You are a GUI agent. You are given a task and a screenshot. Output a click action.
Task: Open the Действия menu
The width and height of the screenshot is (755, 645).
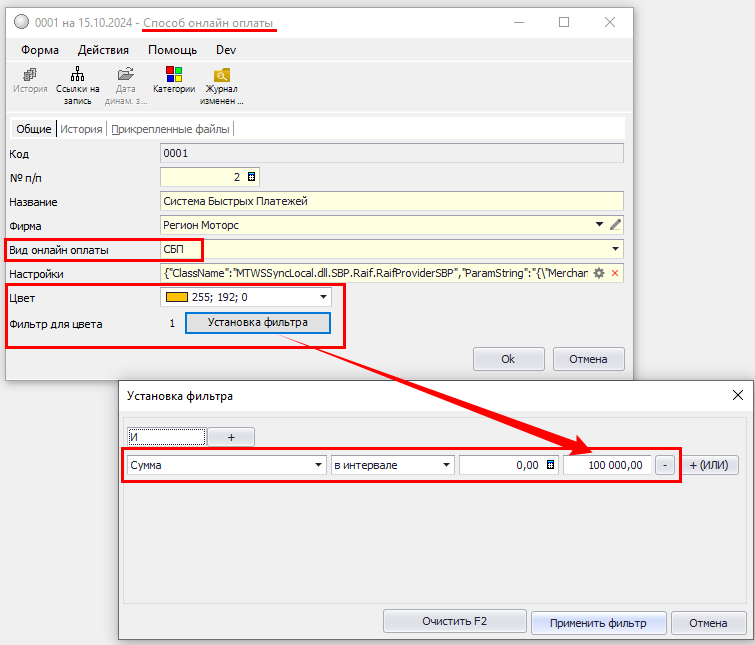(x=103, y=49)
